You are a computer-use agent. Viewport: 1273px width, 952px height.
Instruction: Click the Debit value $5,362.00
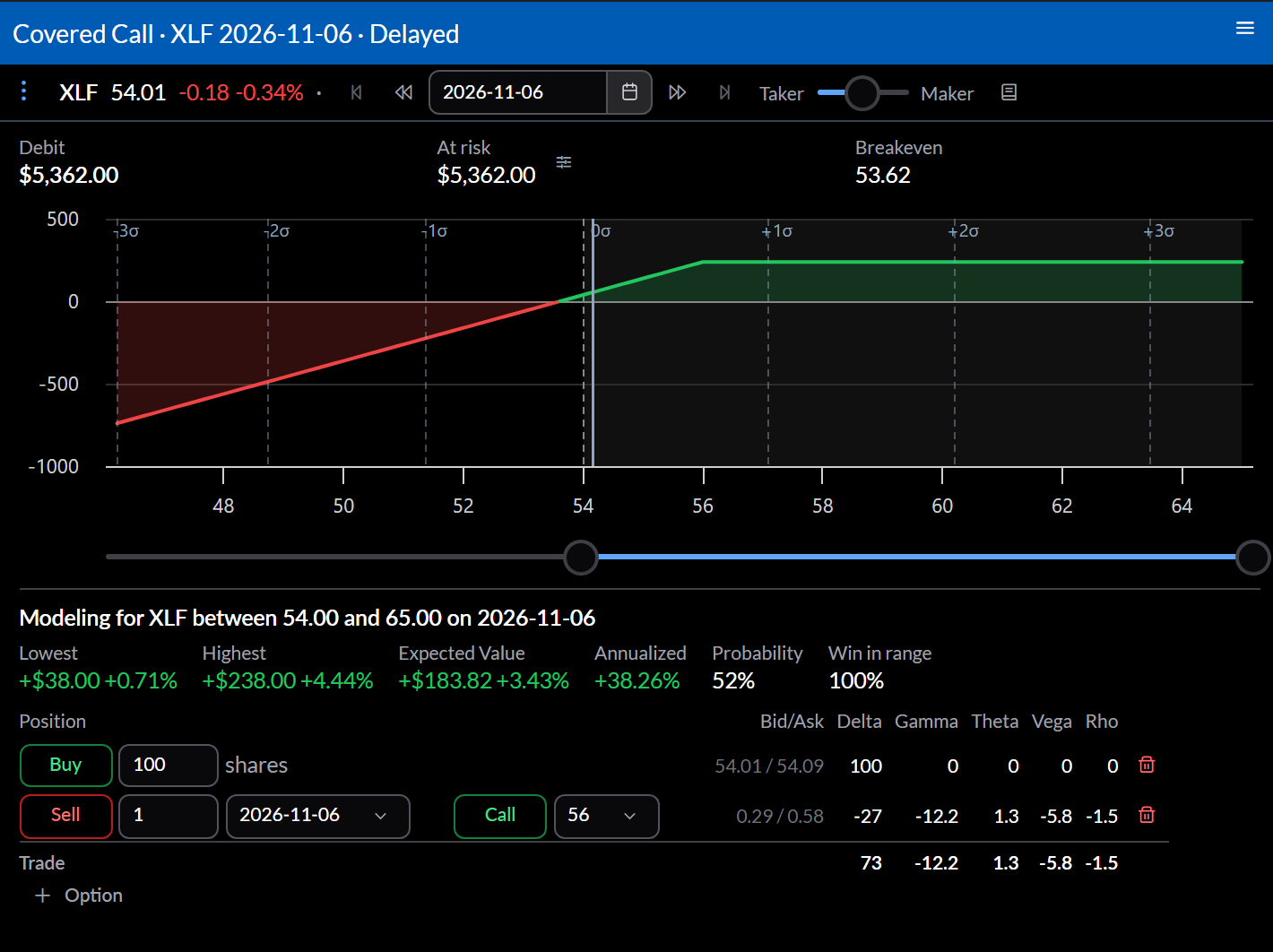pos(69,175)
